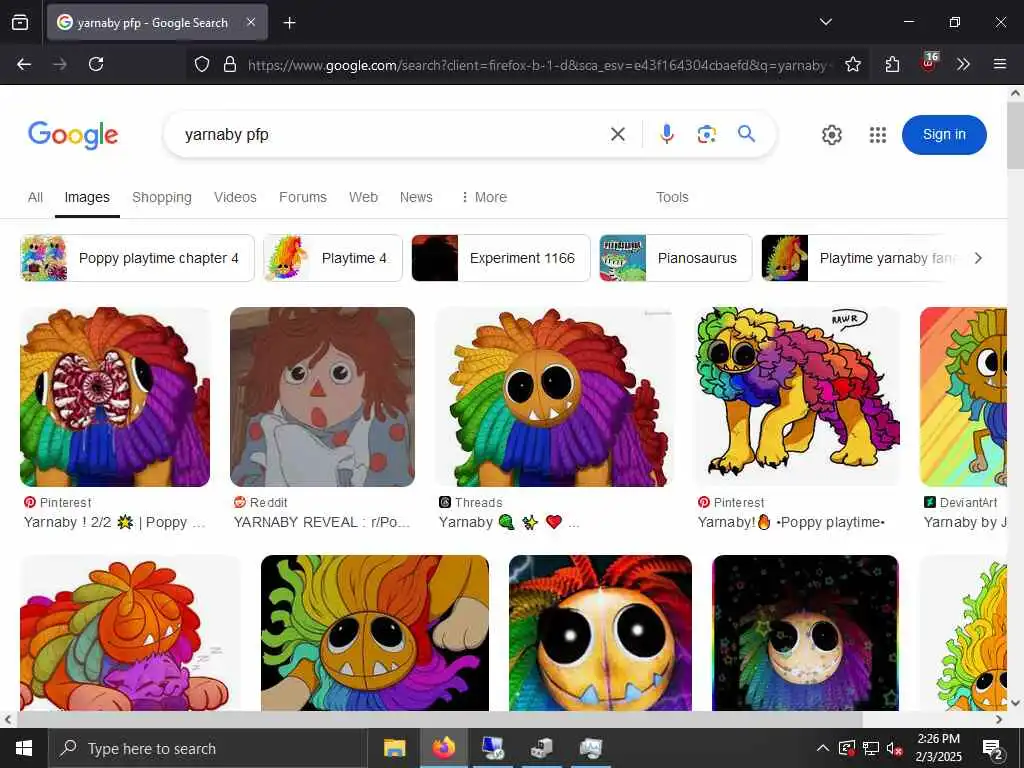Clear the search box with the X
Screen dimensions: 1024x768
tap(618, 135)
